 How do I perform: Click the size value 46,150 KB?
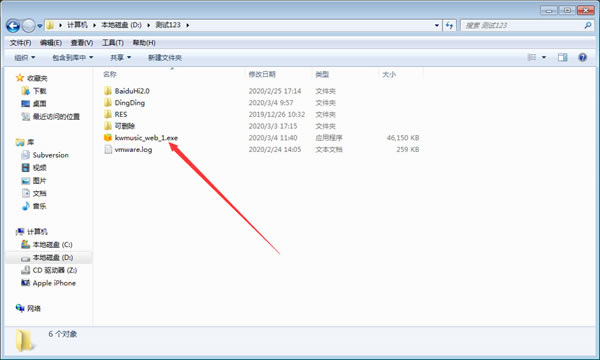(403, 138)
